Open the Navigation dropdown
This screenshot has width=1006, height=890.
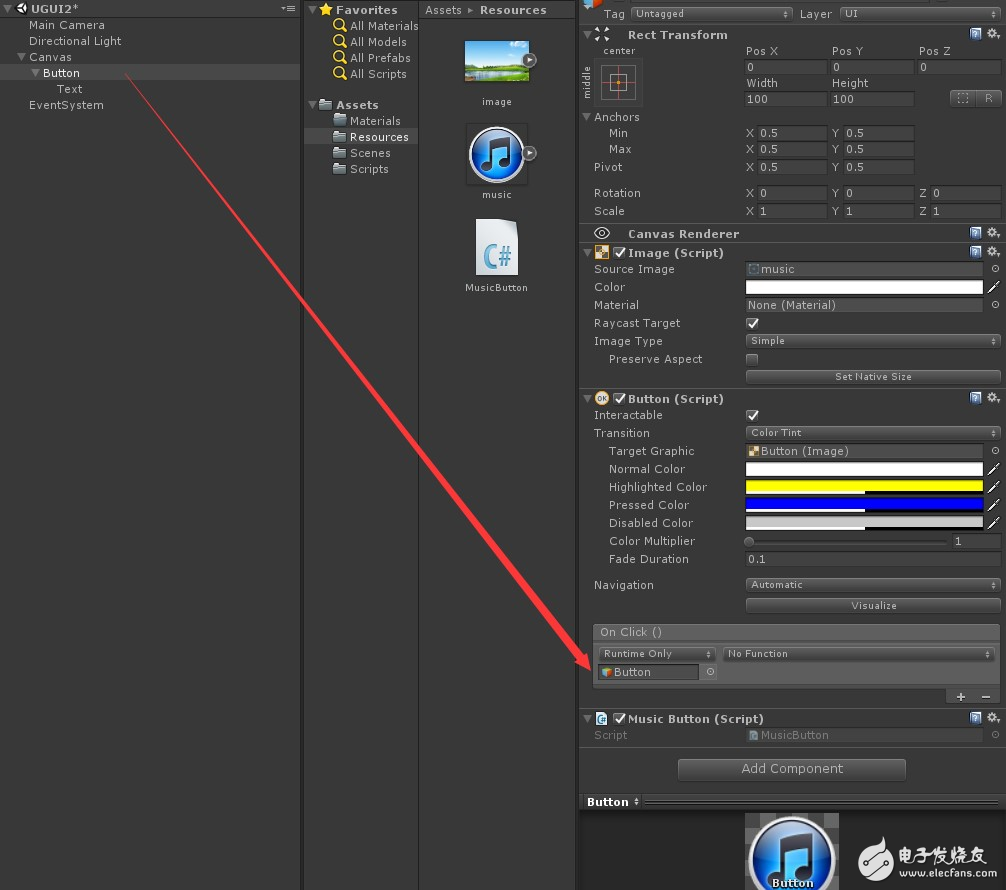click(870, 584)
